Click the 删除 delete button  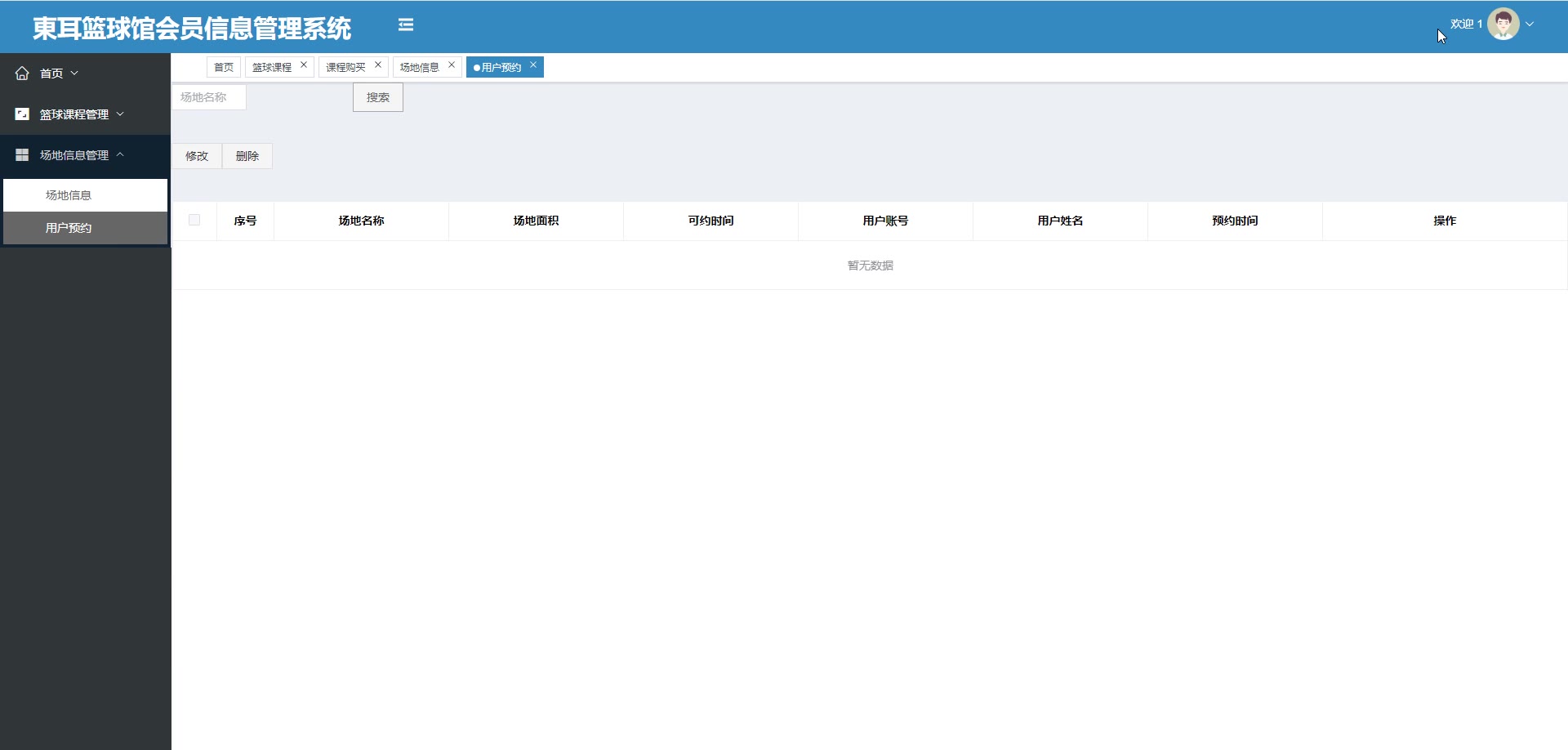click(x=247, y=156)
